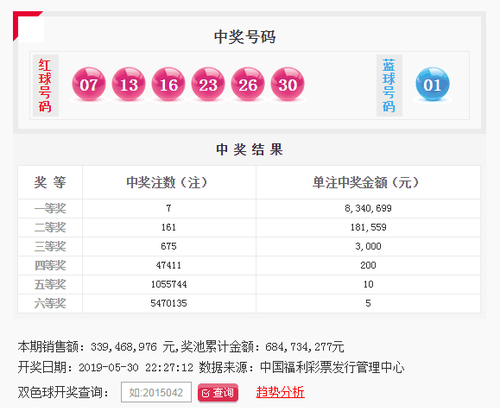Click the 中奖号码 heading
The height and width of the screenshot is (419, 500).
coord(245,37)
